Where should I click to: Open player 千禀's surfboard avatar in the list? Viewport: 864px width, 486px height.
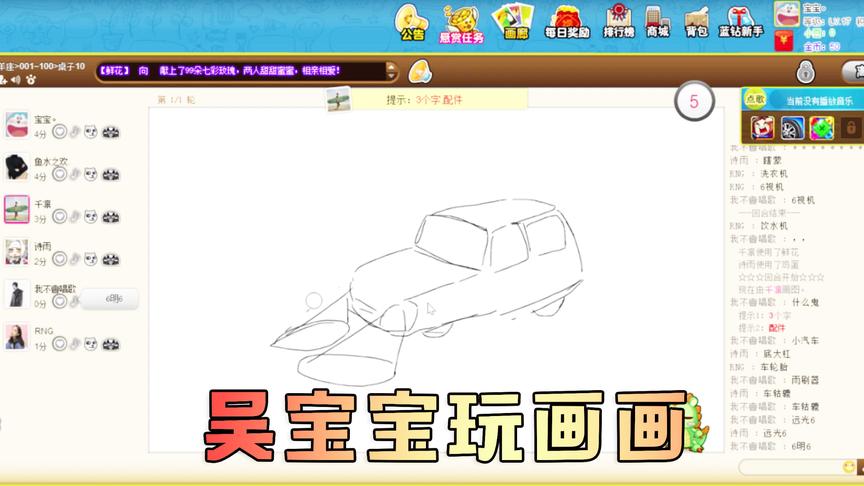[x=17, y=209]
